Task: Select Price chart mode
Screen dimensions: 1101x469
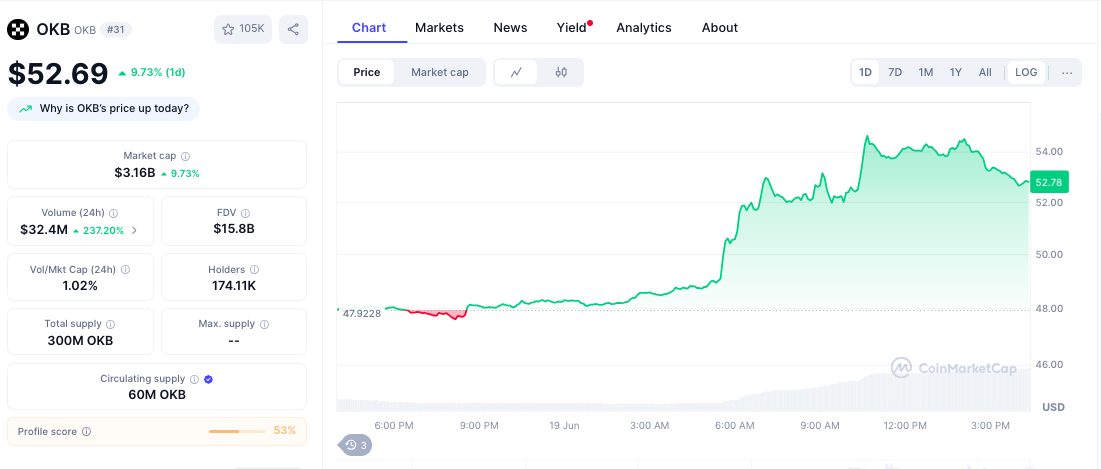Action: coord(367,72)
